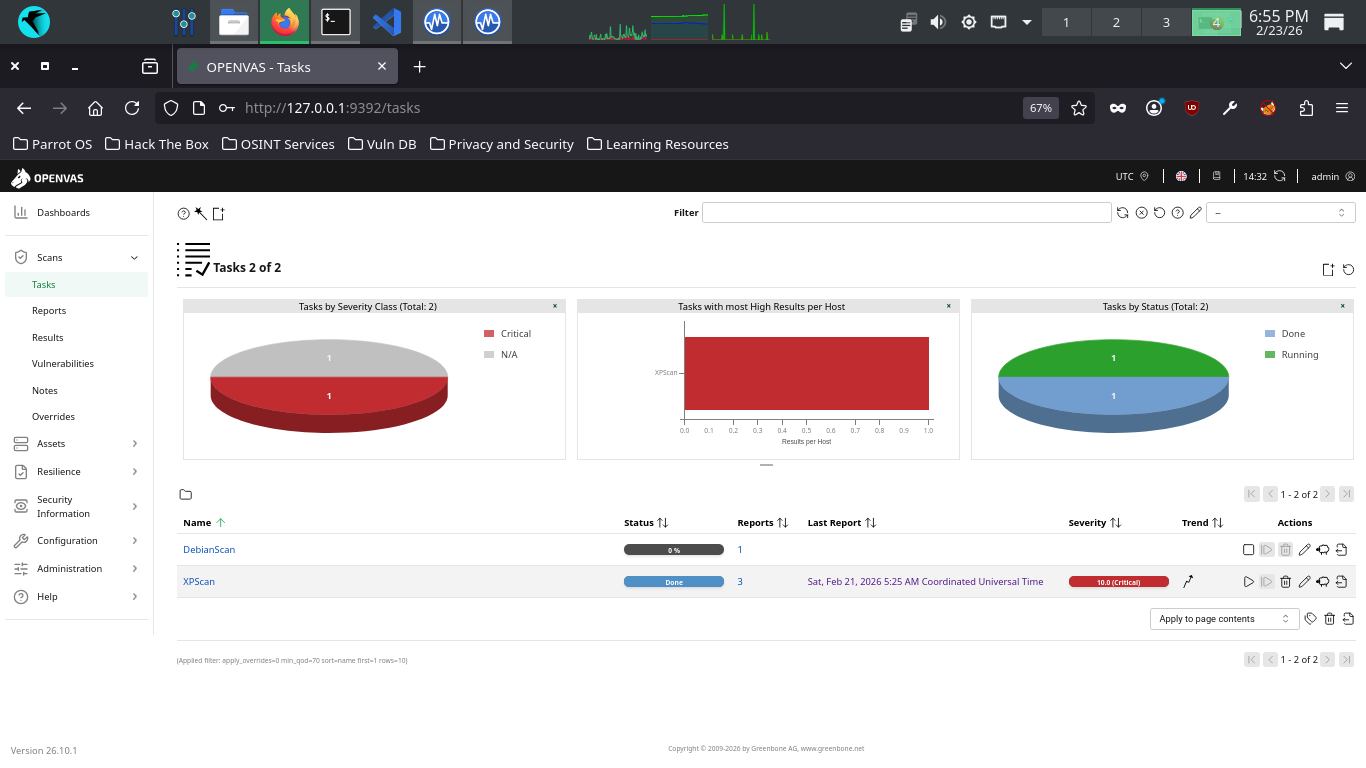Go to Vulnerabilities in the sidebar

coord(62,364)
